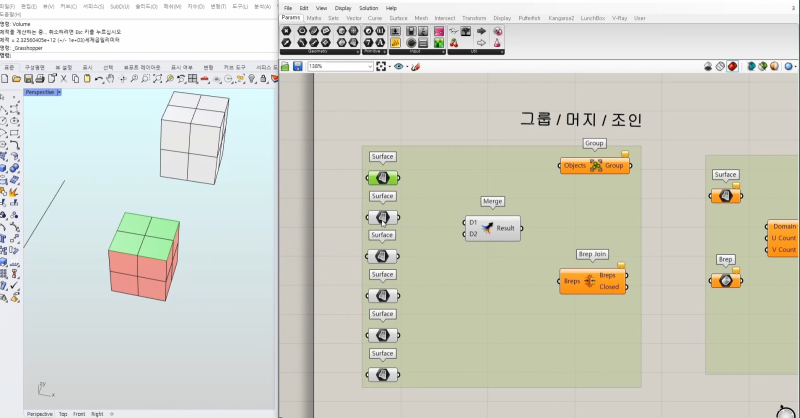Viewport: 800px width, 418px height.
Task: Click Zoom Extents icon in Rhino toolbar
Action: tap(158, 79)
